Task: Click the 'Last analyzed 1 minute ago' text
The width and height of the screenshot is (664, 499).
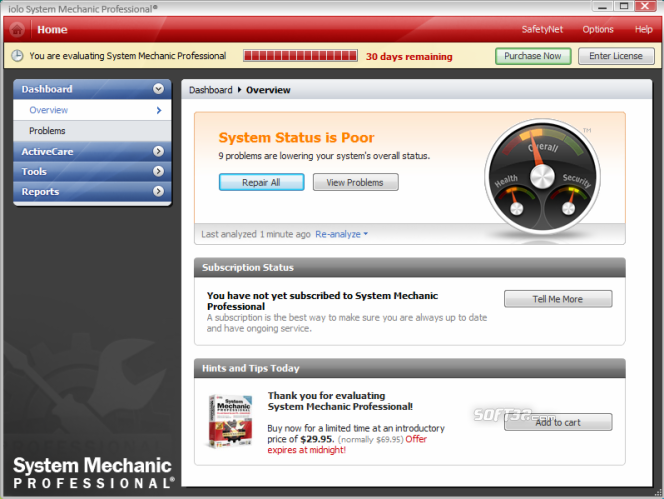Action: coord(255,234)
